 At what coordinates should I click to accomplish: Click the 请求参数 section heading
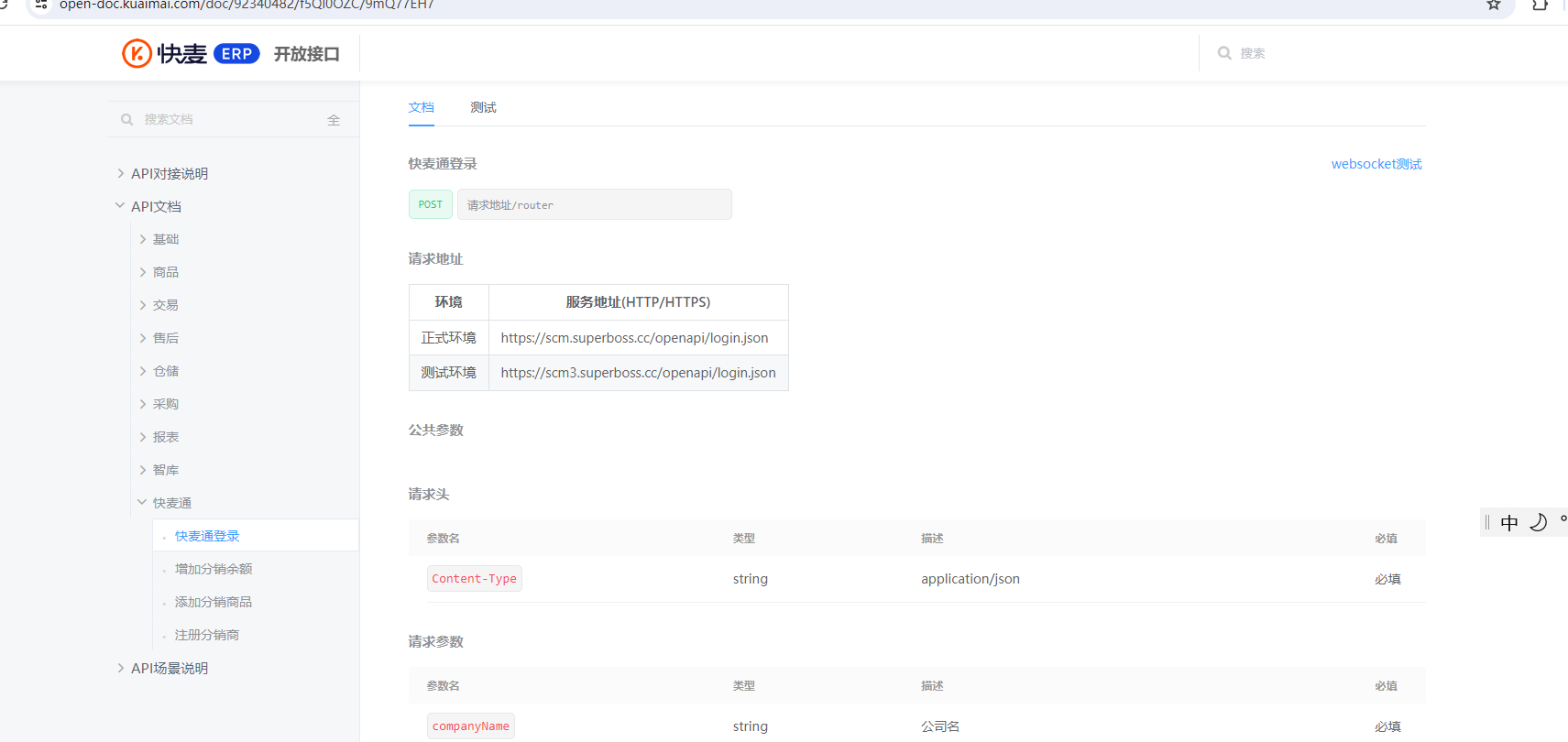tap(436, 642)
